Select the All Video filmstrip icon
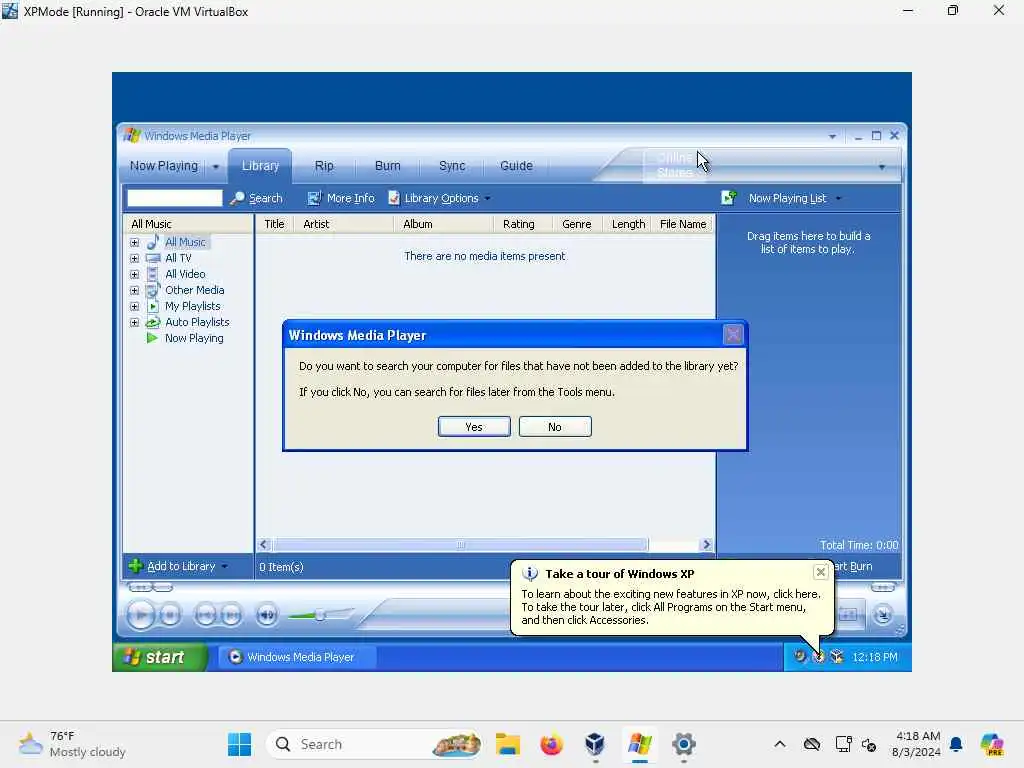Screen dimensions: 1024x768 tap(153, 274)
